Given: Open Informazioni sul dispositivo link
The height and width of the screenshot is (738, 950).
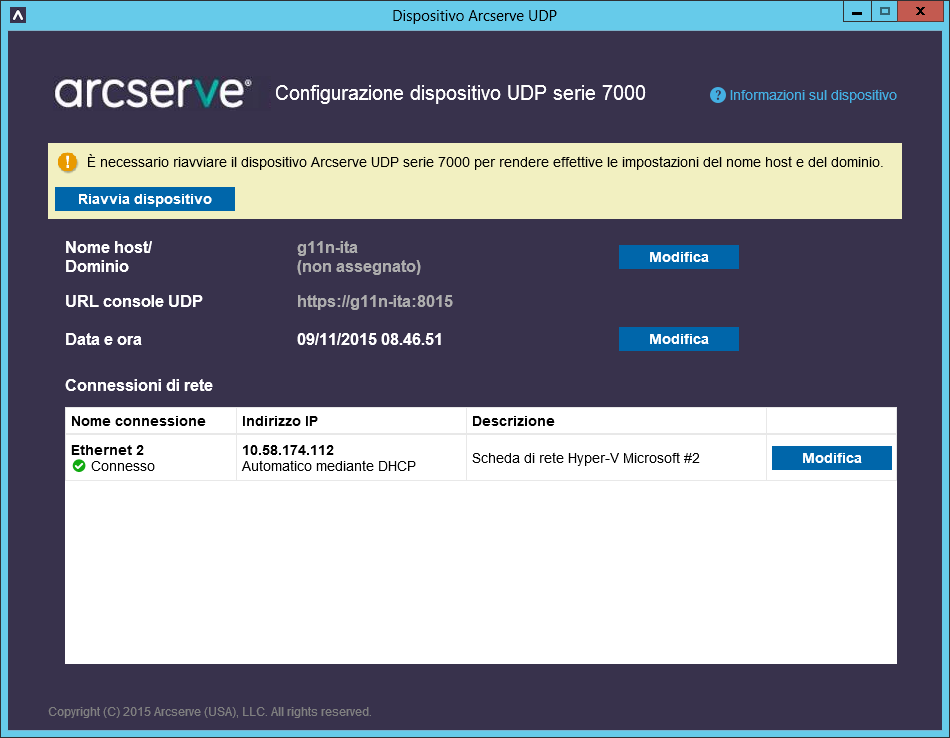Looking at the screenshot, I should (x=812, y=95).
